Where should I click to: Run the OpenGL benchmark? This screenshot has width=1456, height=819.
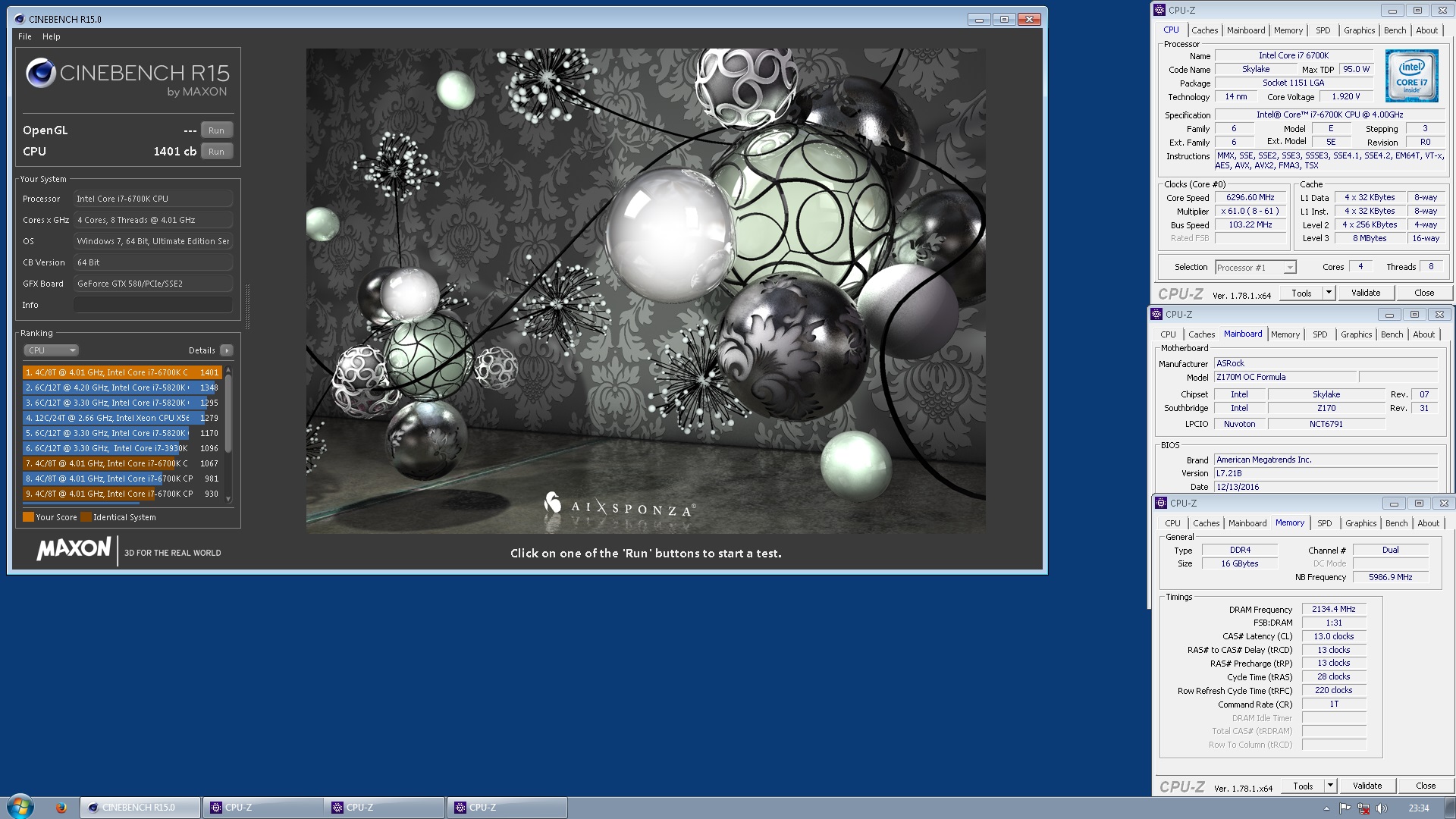(x=217, y=130)
